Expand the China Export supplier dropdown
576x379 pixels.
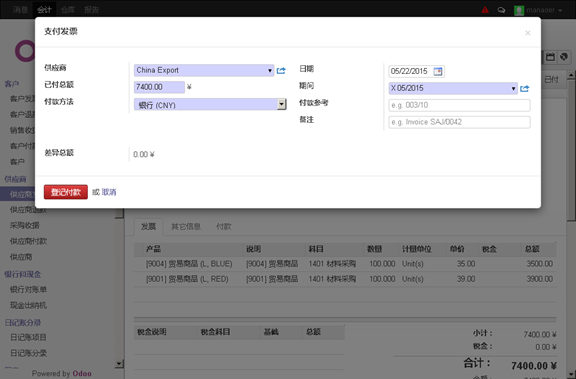tap(270, 71)
